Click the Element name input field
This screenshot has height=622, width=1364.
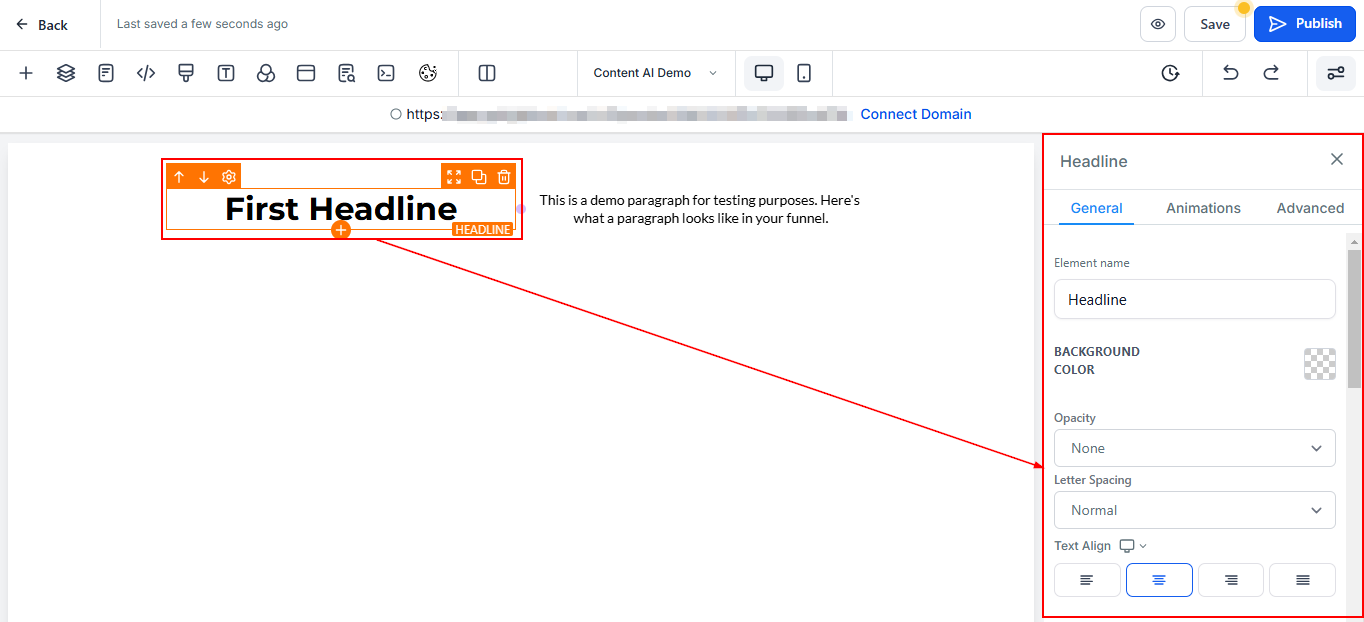pyautogui.click(x=1195, y=299)
